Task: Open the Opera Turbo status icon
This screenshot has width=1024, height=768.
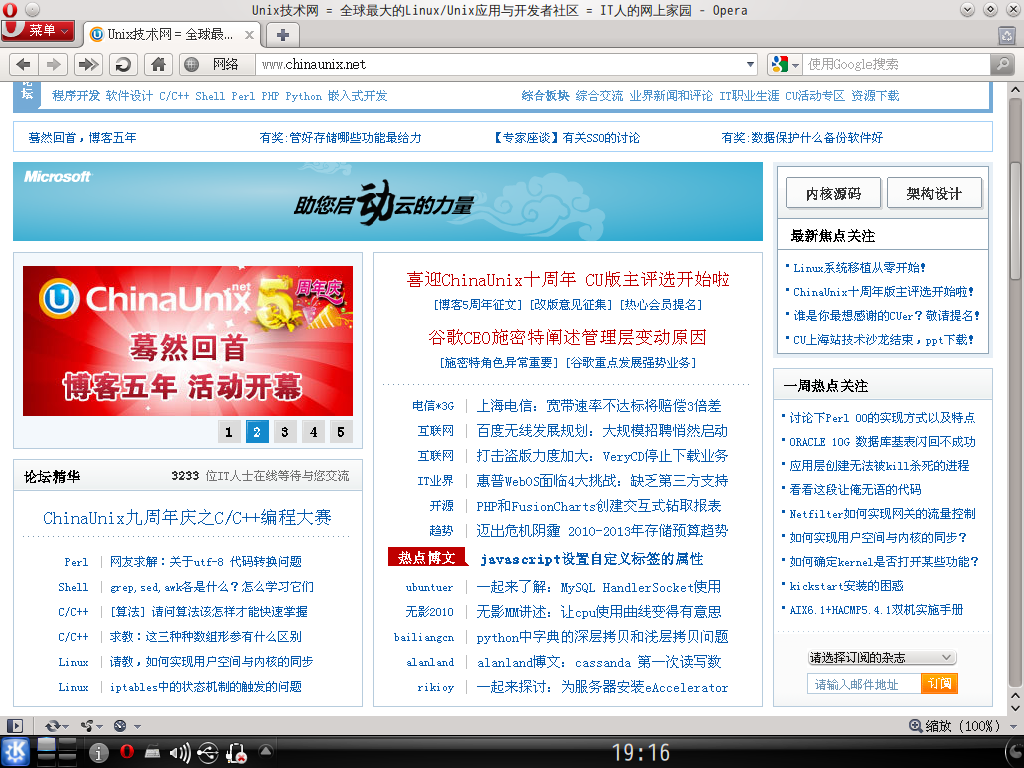Action: pos(120,726)
